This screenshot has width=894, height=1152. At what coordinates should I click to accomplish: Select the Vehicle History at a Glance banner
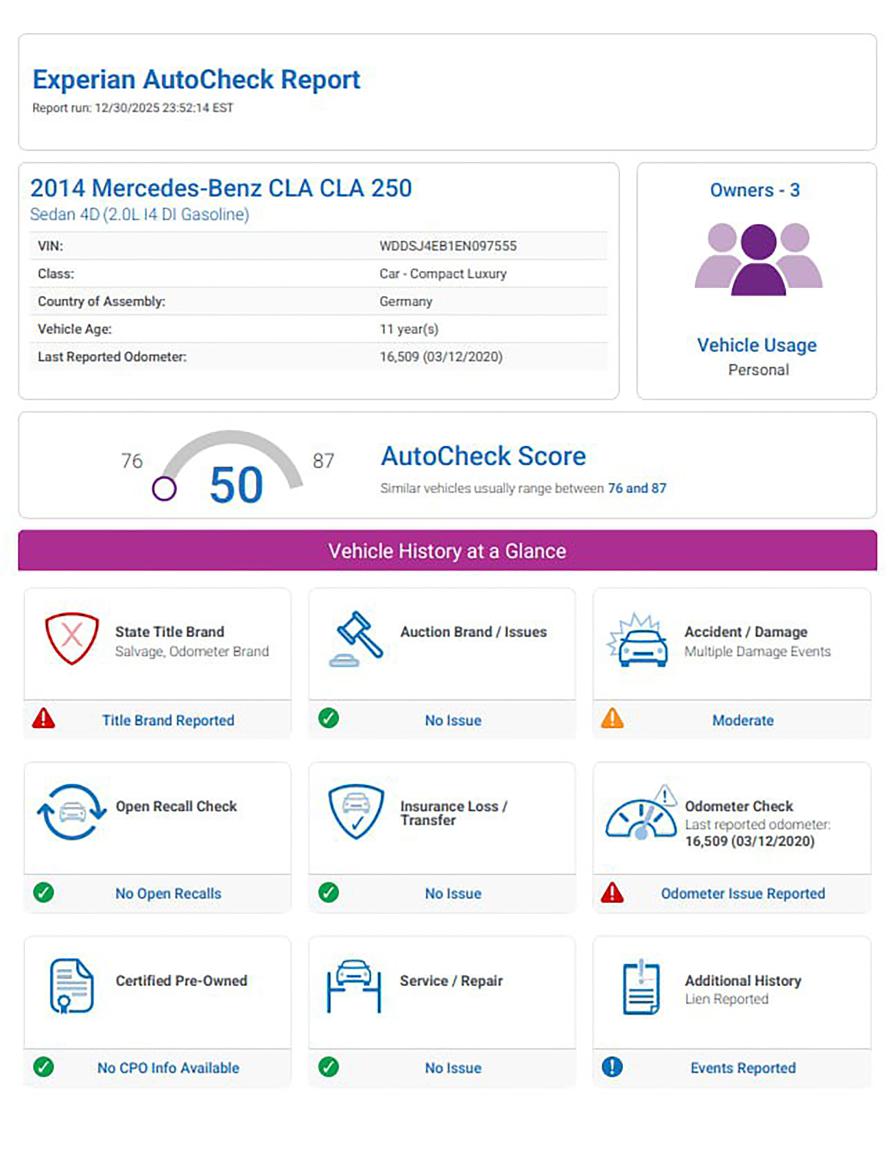point(447,551)
